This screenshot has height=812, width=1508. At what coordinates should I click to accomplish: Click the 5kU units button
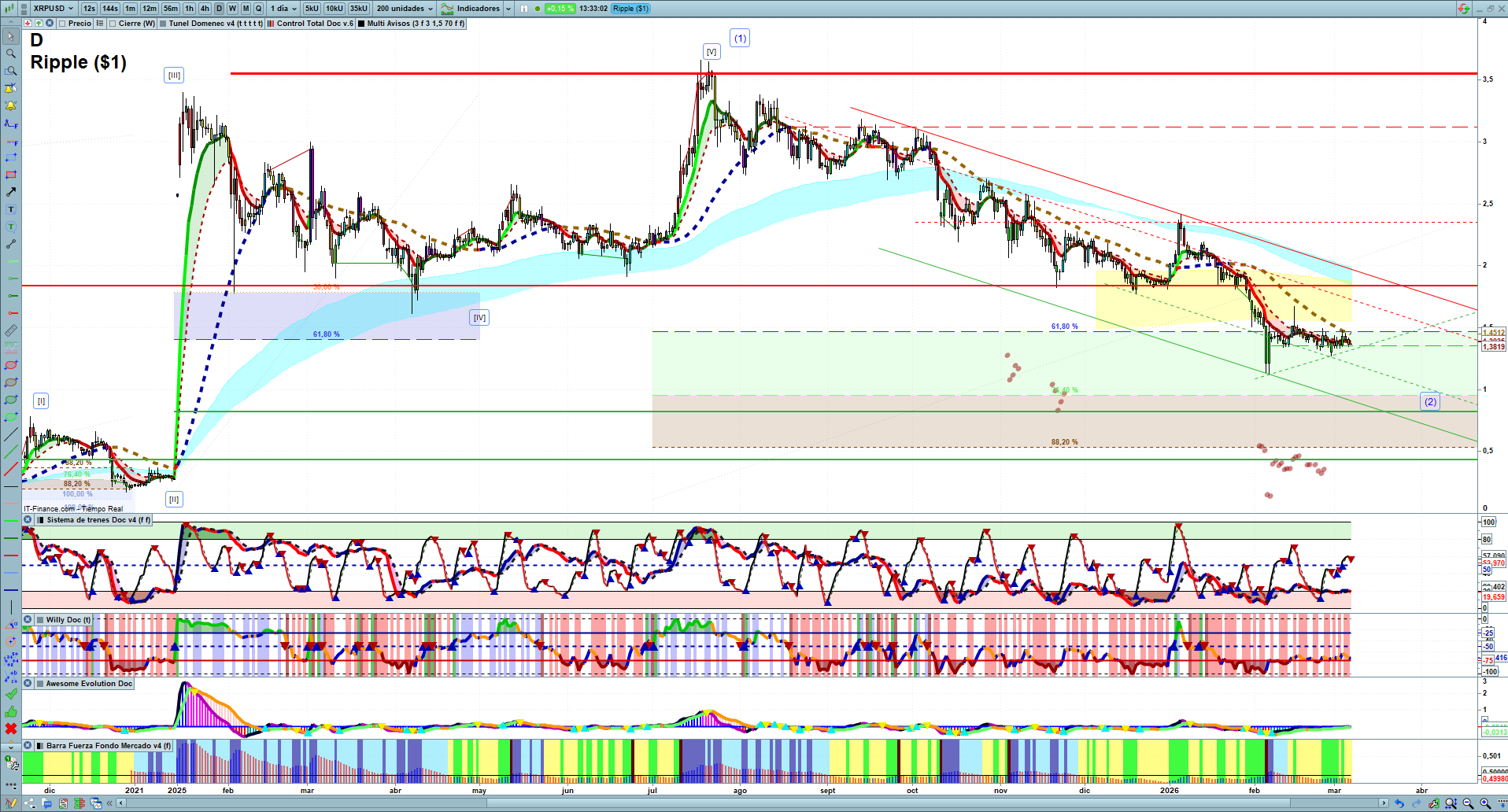[x=312, y=9]
